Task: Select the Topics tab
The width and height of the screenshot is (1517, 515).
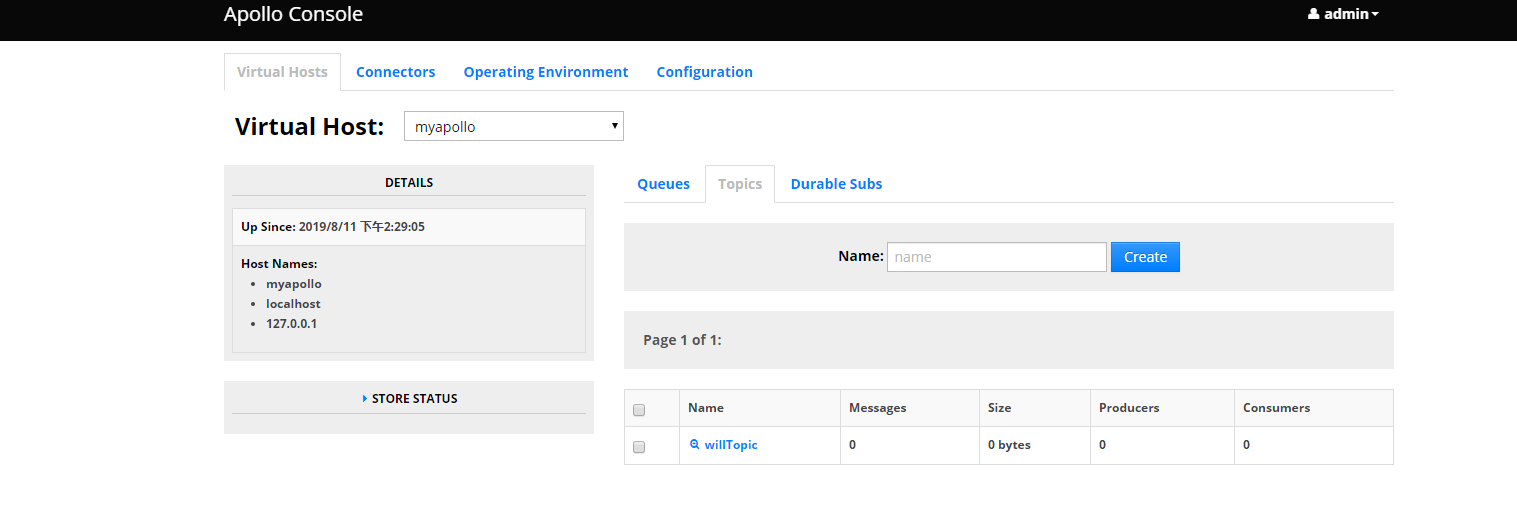Action: [740, 184]
